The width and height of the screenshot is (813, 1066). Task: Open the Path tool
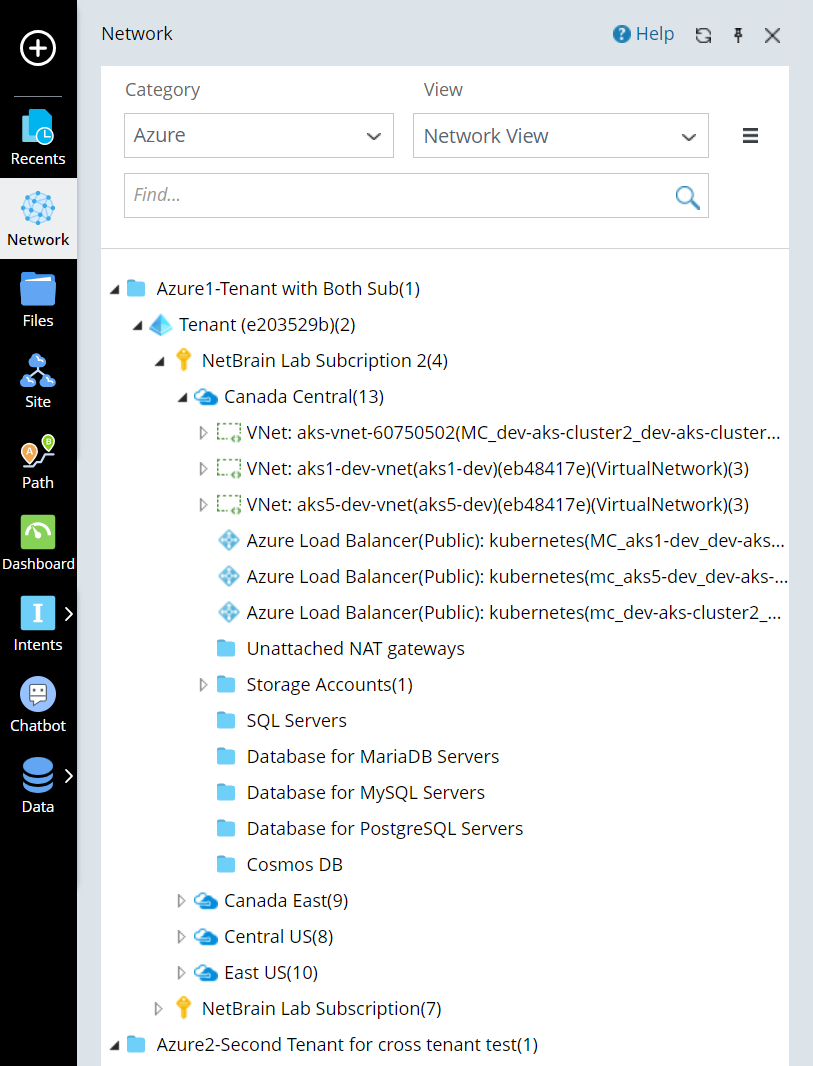[38, 462]
